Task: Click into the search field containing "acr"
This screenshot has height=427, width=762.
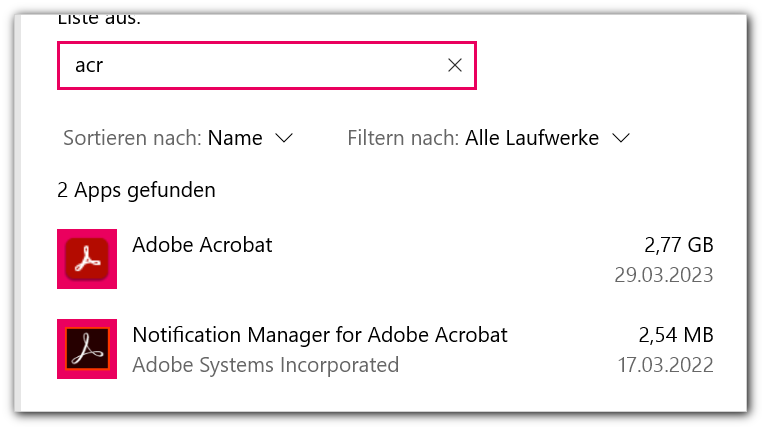Action: [x=250, y=65]
